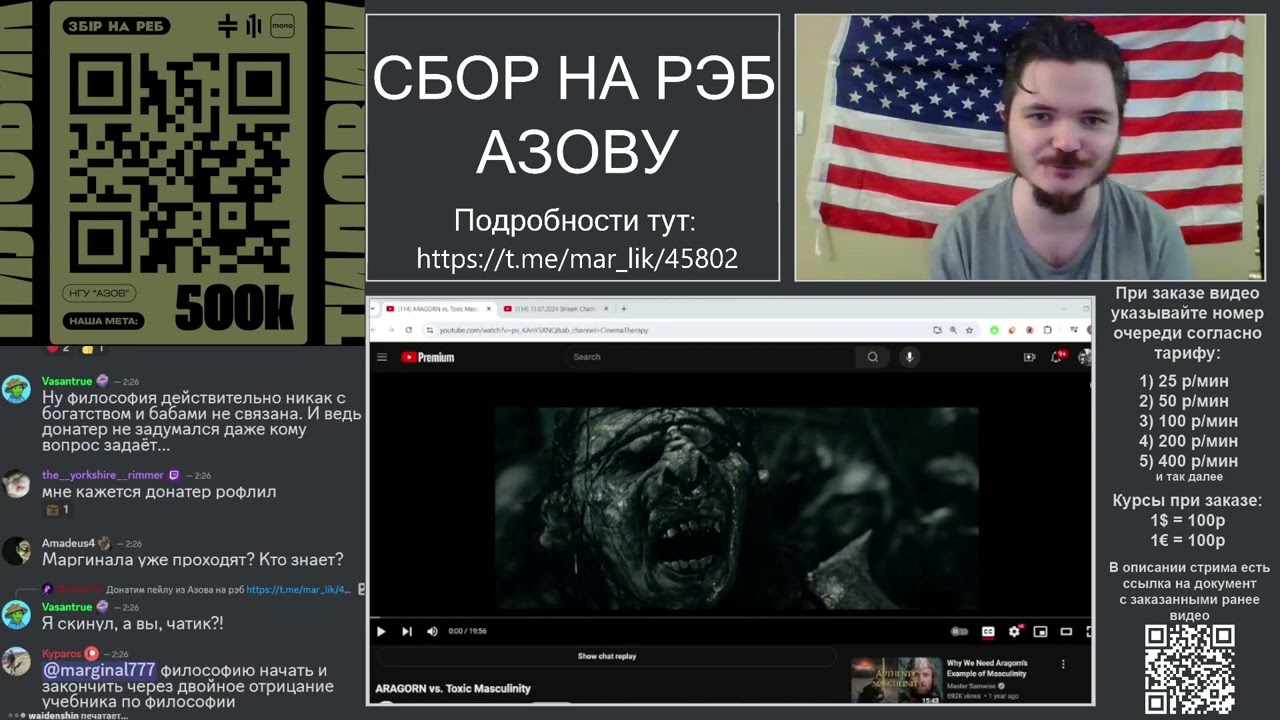The image size is (1280, 720).
Task: Click Vasantrue username in first chat message
Action: click(67, 381)
